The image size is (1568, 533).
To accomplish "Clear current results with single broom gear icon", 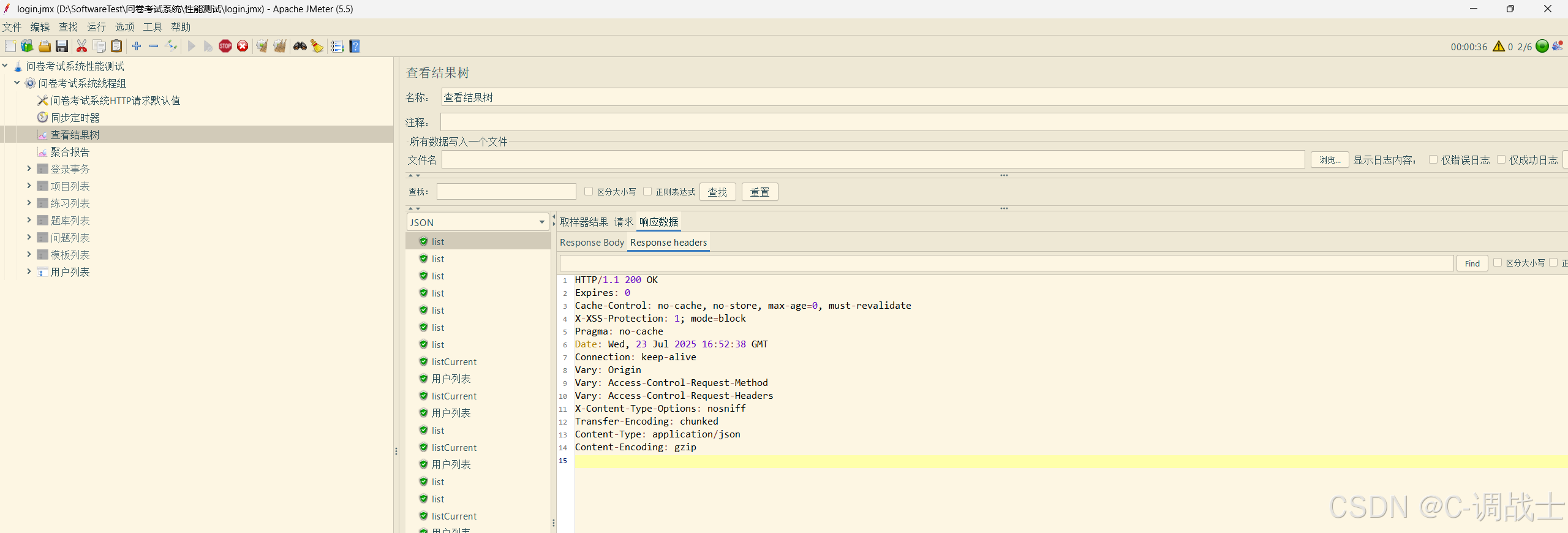I will pos(262,47).
